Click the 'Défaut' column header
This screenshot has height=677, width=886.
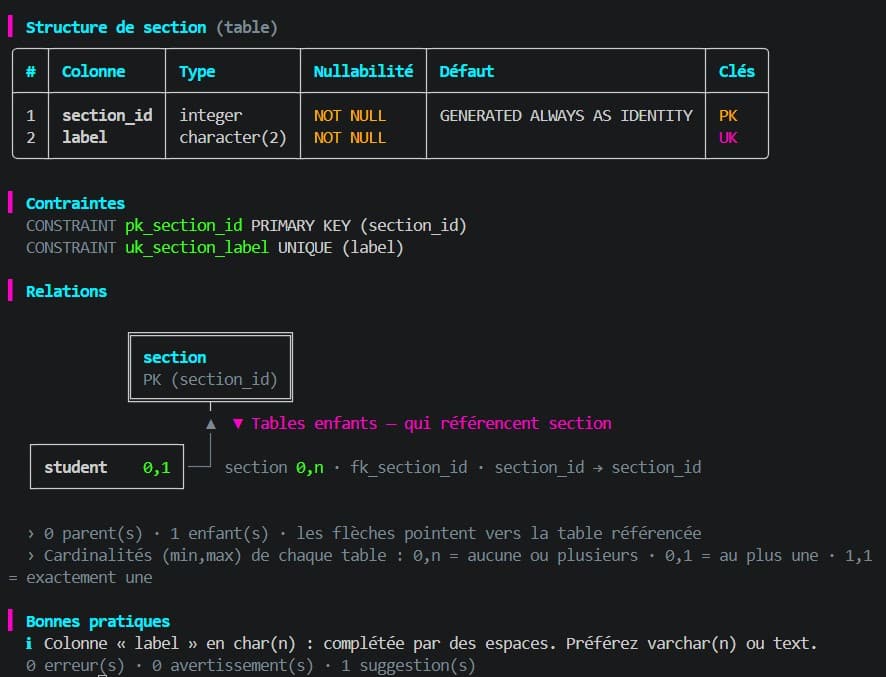[x=467, y=71]
